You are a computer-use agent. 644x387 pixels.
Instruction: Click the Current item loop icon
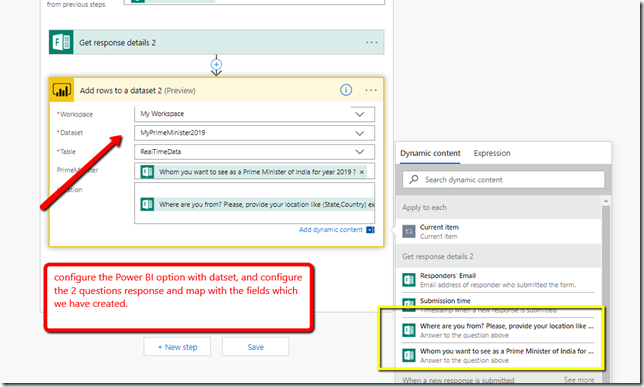point(409,231)
